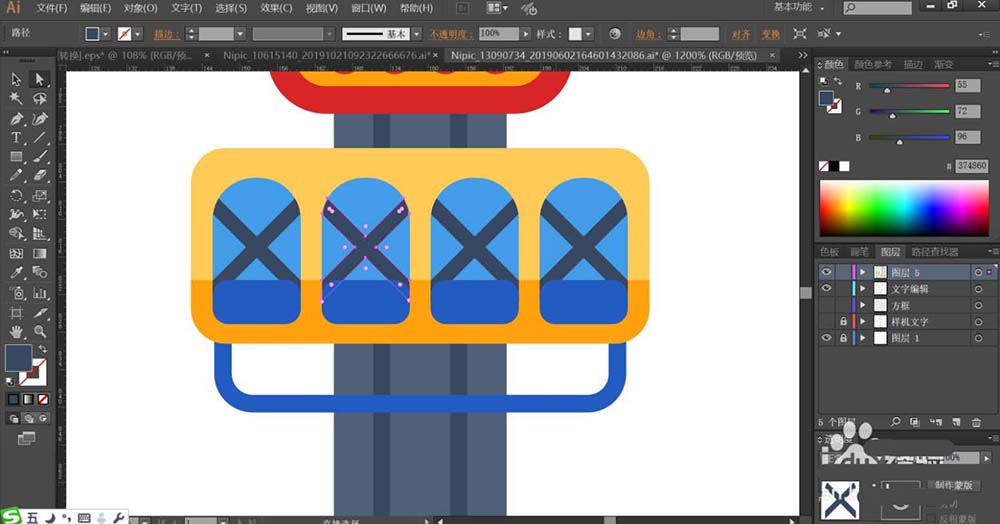
Task: Activate the Hand tool
Action: [x=17, y=331]
